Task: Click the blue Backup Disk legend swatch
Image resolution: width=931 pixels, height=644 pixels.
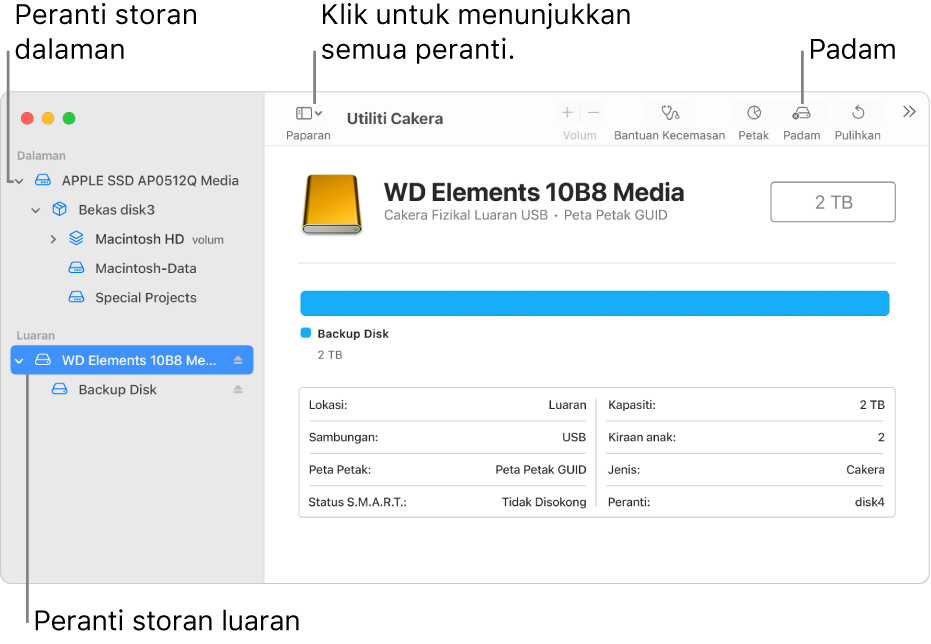Action: coord(306,333)
